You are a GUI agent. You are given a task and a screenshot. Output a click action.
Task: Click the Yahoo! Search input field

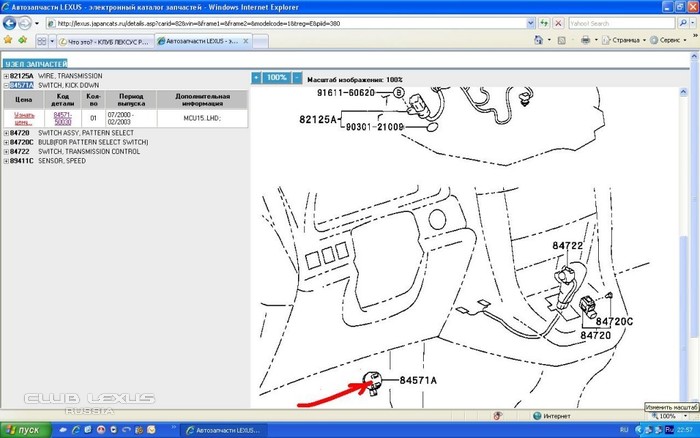606,23
